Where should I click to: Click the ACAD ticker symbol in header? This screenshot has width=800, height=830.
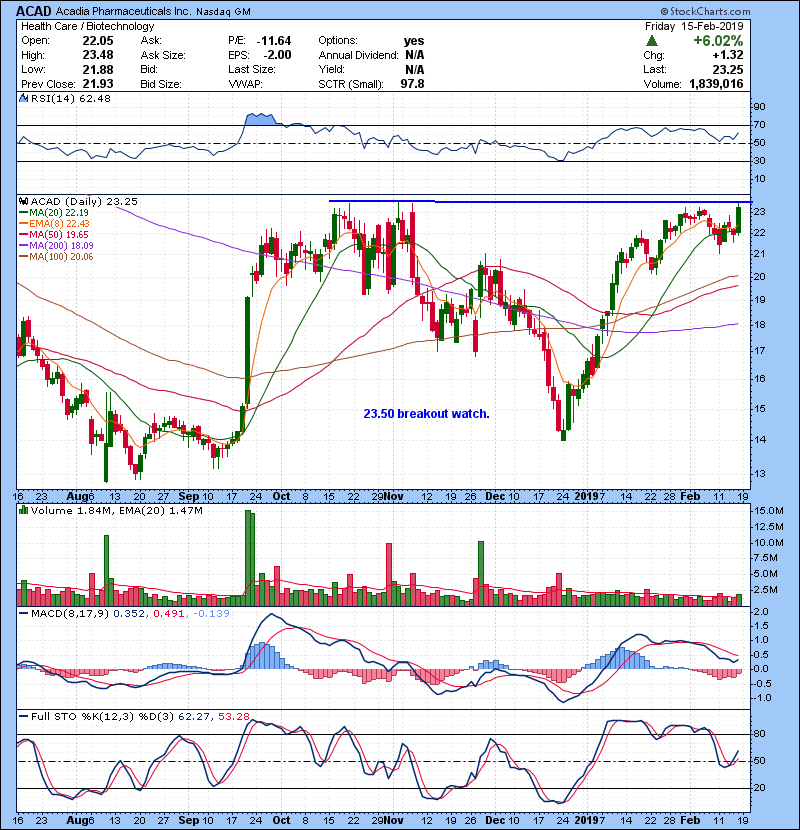[x=33, y=11]
